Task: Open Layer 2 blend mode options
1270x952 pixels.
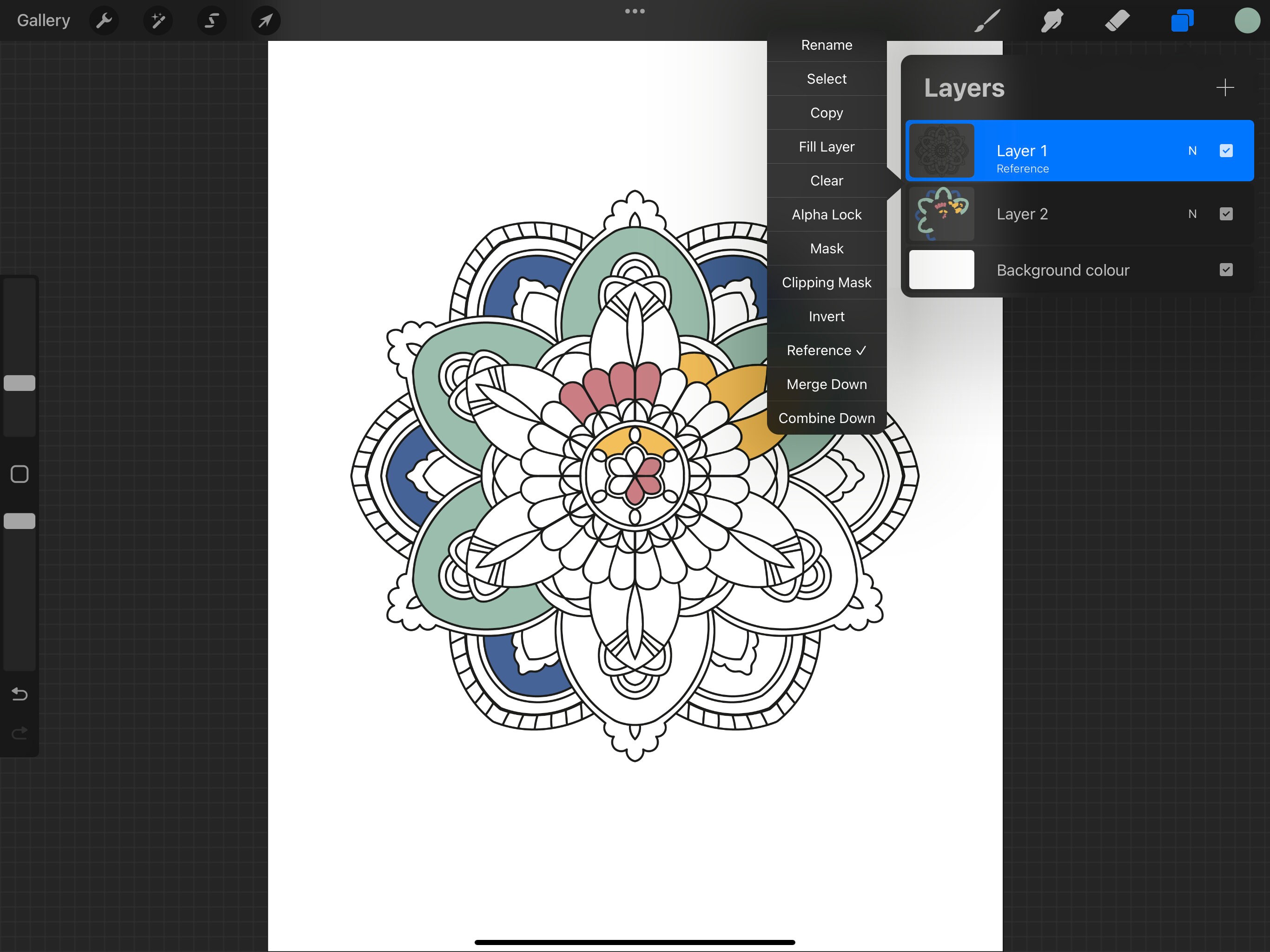Action: [x=1192, y=214]
